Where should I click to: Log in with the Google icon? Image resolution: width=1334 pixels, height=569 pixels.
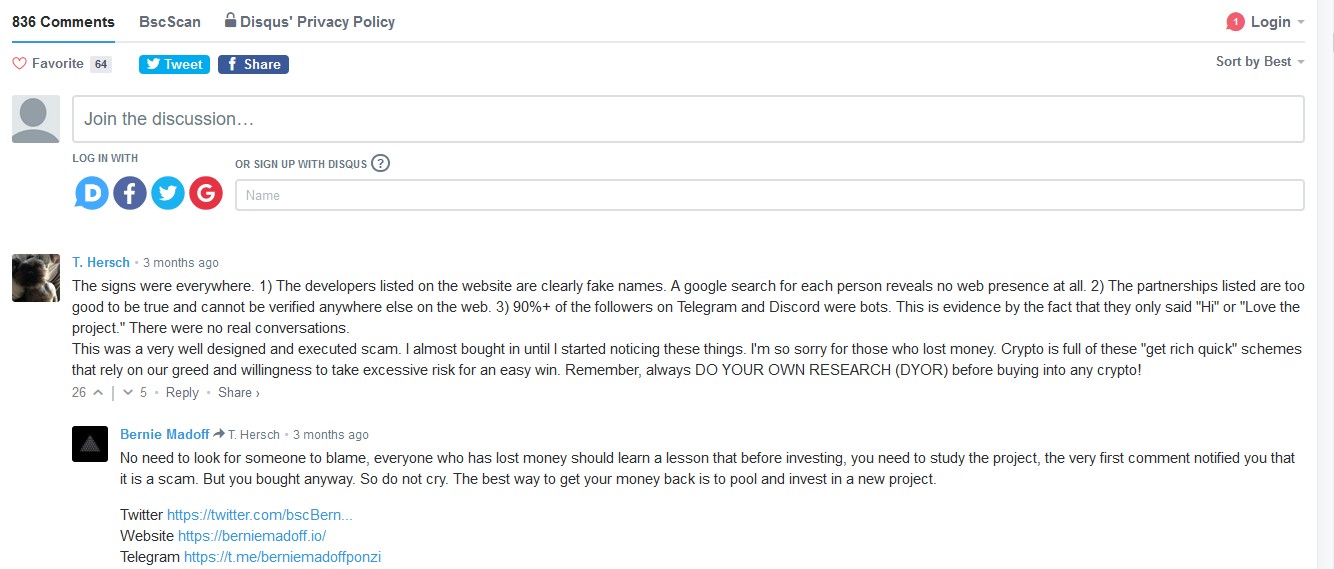click(205, 193)
